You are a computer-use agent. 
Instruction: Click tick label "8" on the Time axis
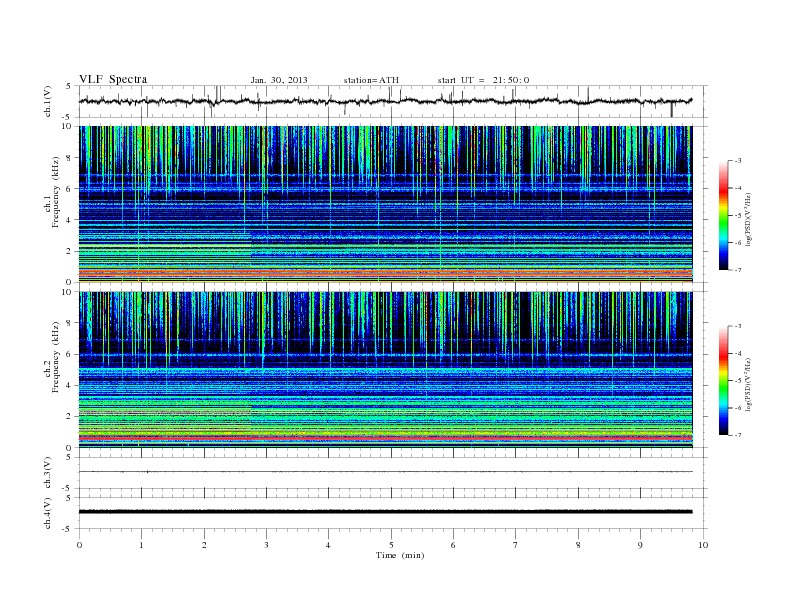pyautogui.click(x=578, y=545)
